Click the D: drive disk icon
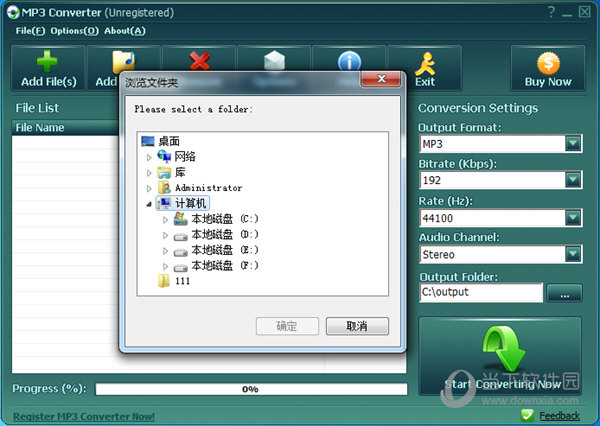Screen dimensions: 600x426 181,237
